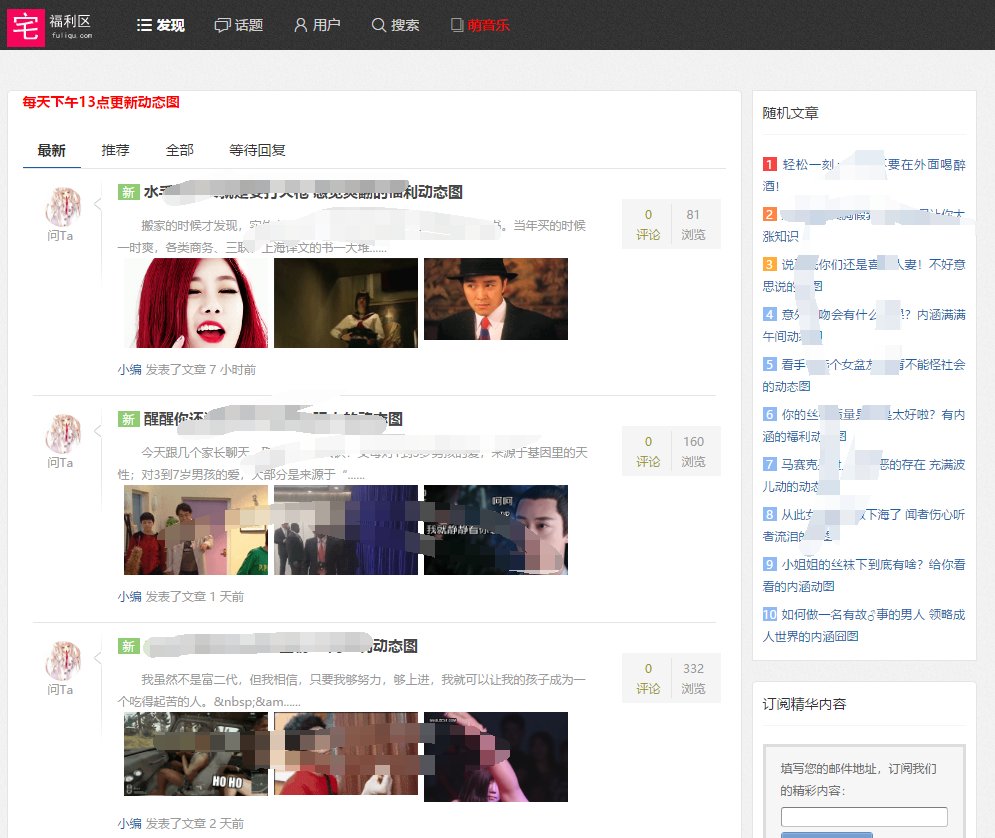
Task: Click the email subscription input field
Action: click(x=864, y=817)
